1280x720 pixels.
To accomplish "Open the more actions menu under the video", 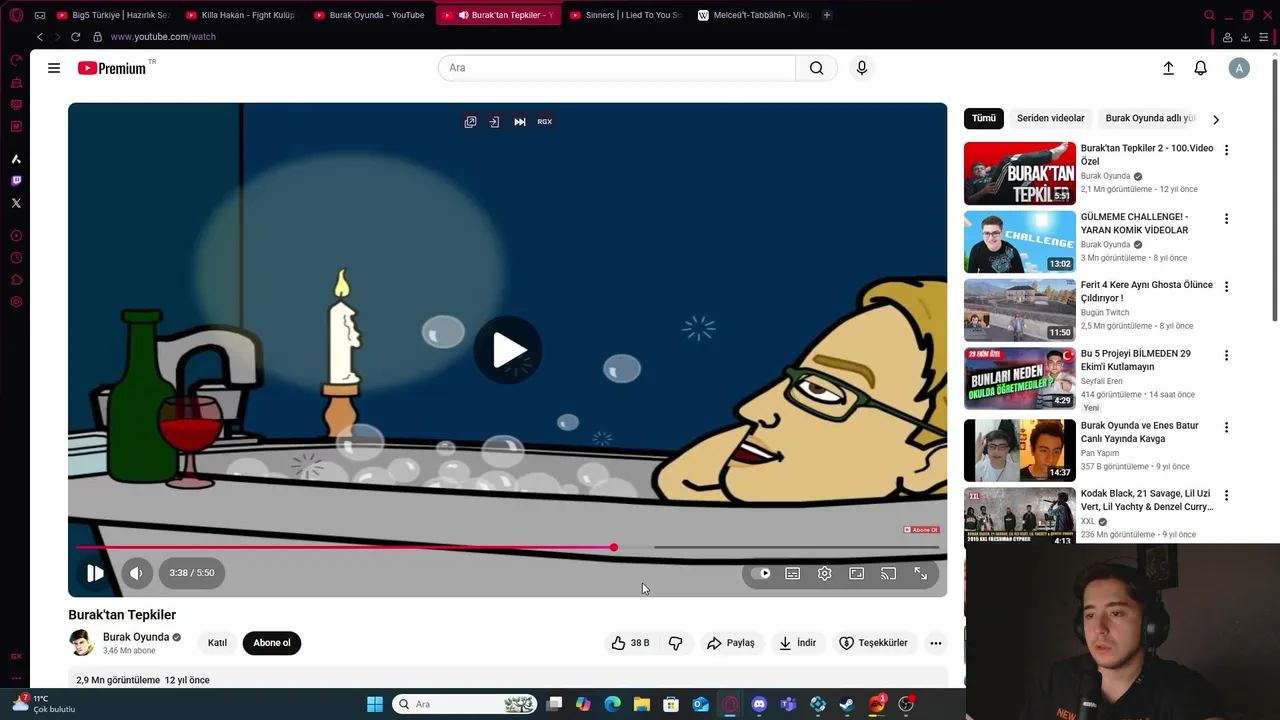I will coord(936,643).
